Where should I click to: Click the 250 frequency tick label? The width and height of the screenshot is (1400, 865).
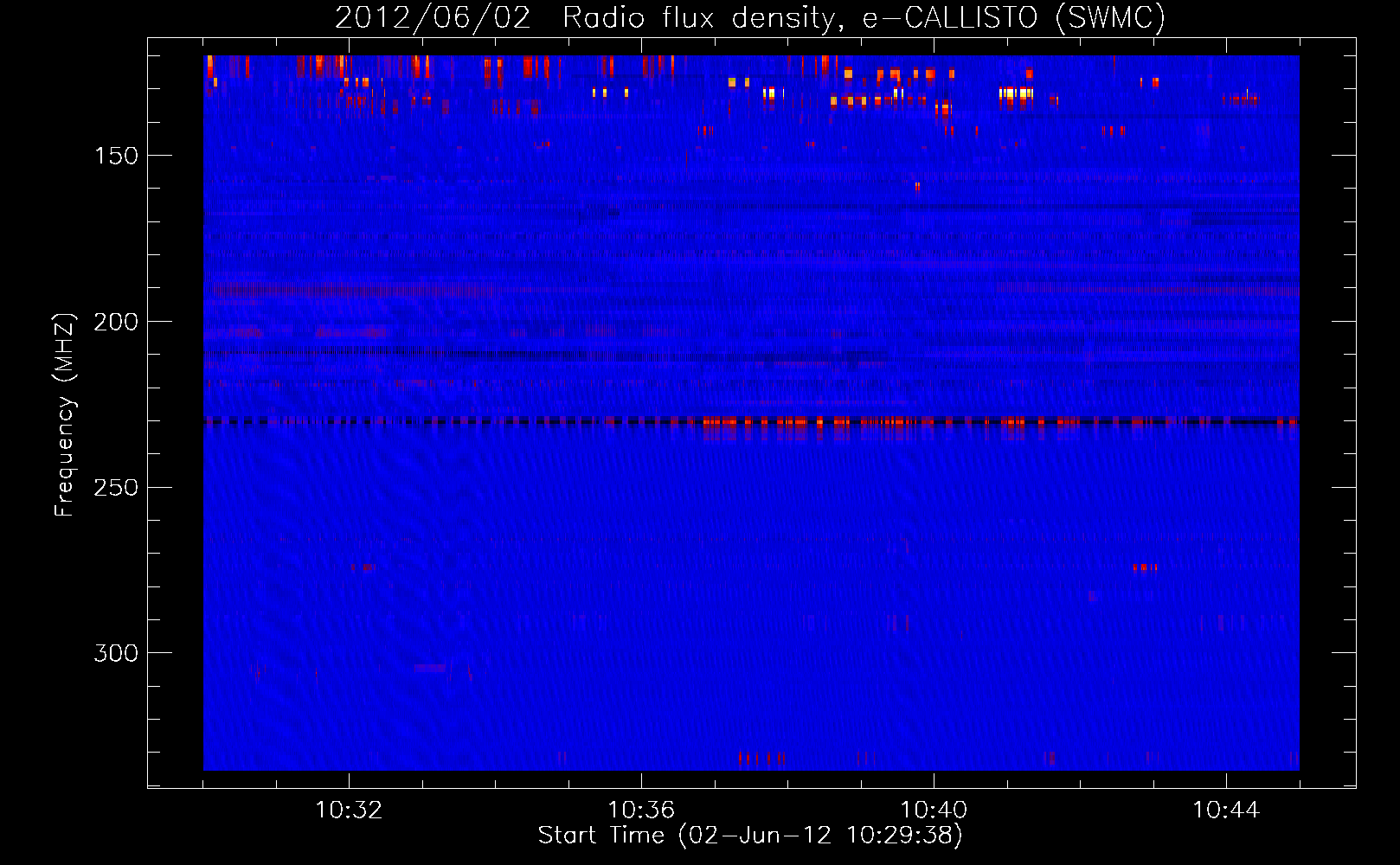[x=116, y=488]
